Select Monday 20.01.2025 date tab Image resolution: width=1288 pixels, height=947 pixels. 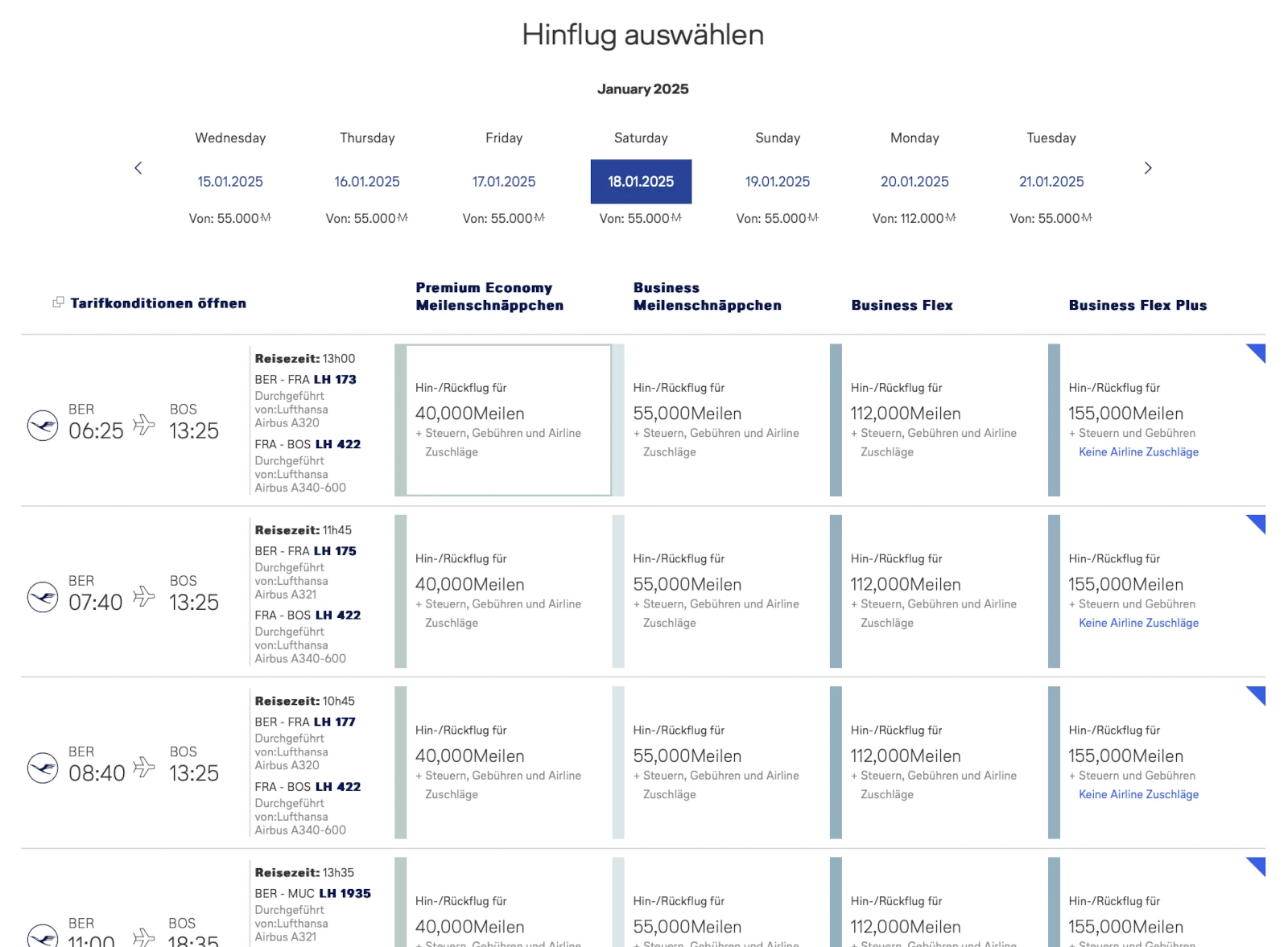(x=914, y=182)
